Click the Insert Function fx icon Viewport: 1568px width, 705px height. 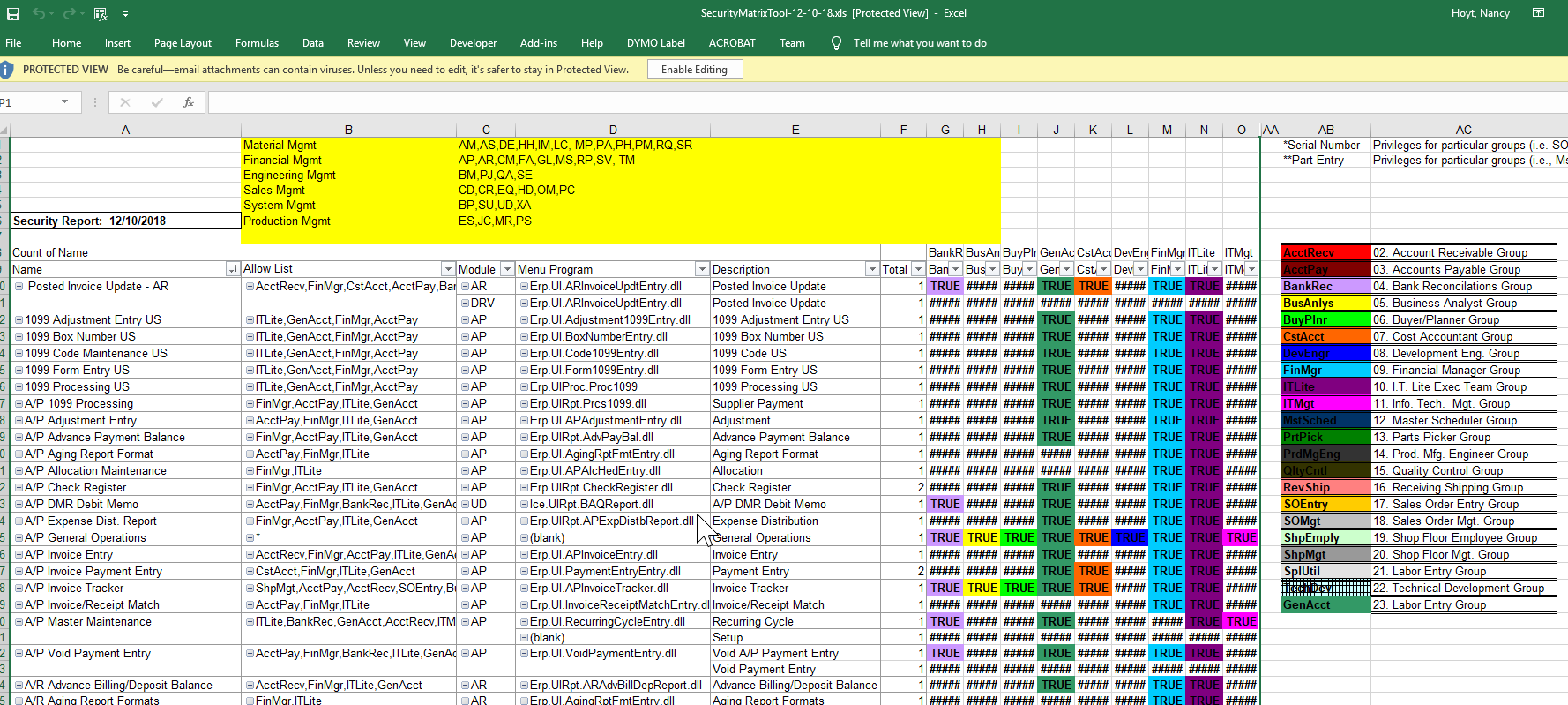click(189, 102)
